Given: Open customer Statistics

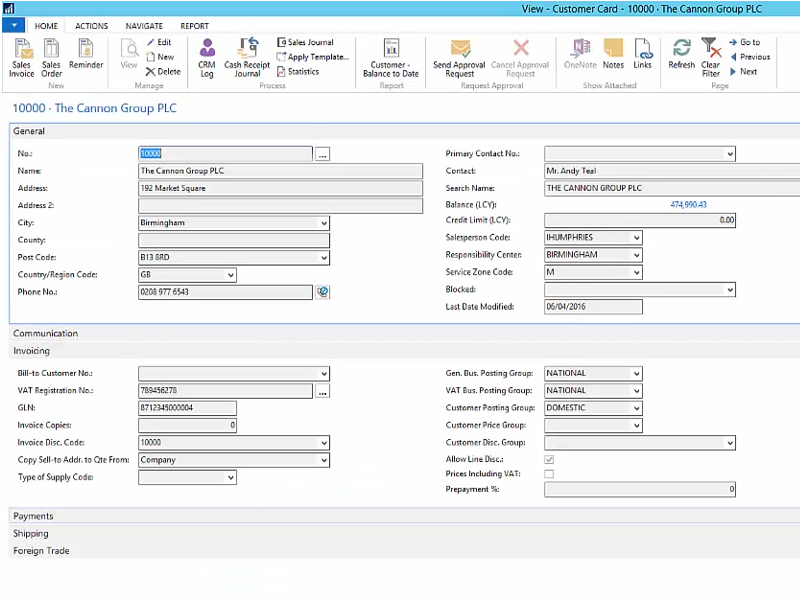Looking at the screenshot, I should pyautogui.click(x=298, y=72).
